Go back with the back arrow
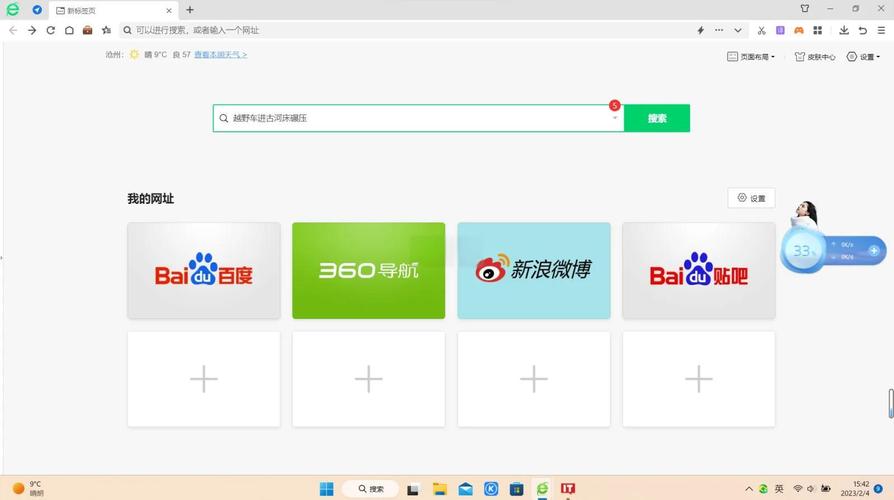This screenshot has height=500, width=894. tap(13, 30)
